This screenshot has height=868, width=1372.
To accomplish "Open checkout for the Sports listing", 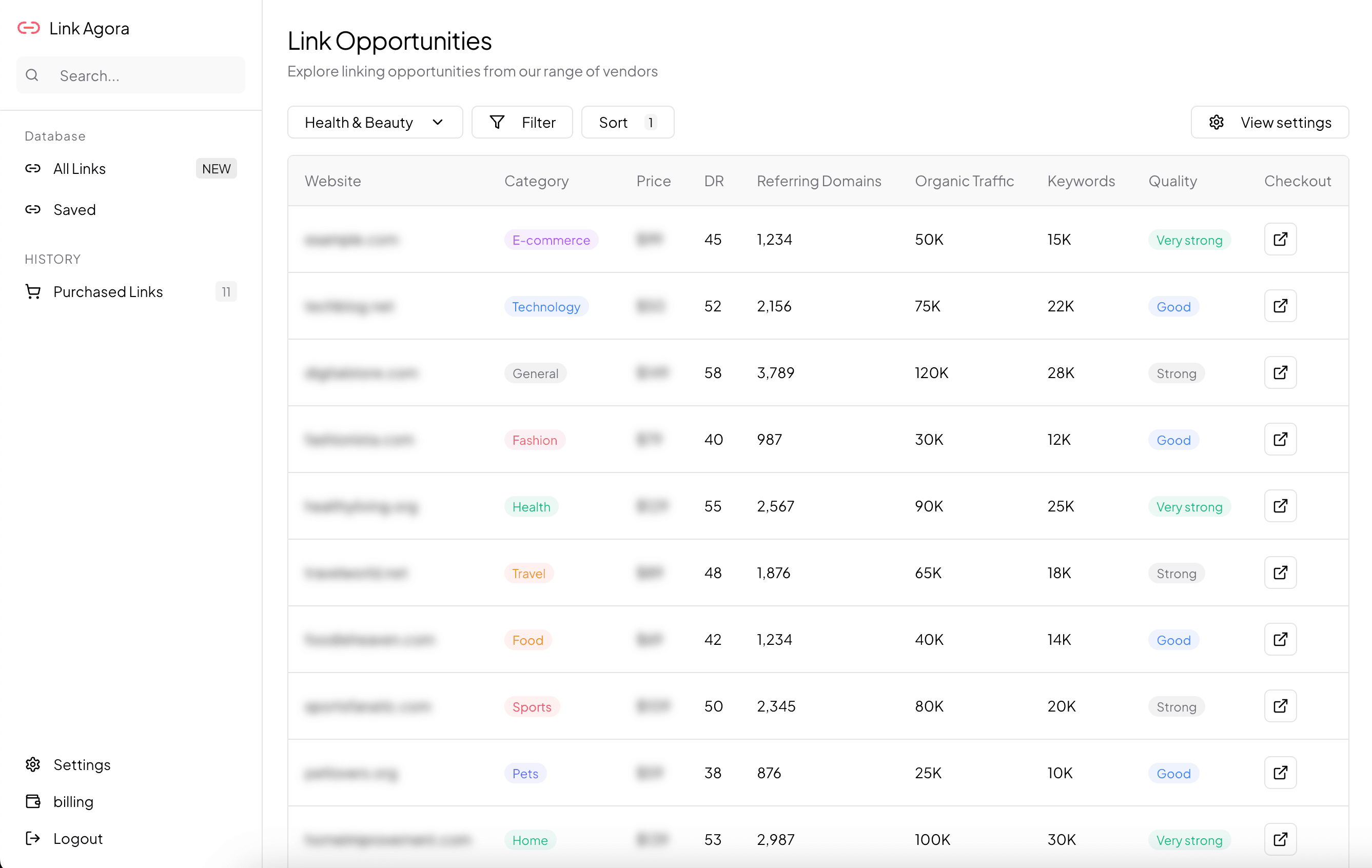I will (1280, 706).
